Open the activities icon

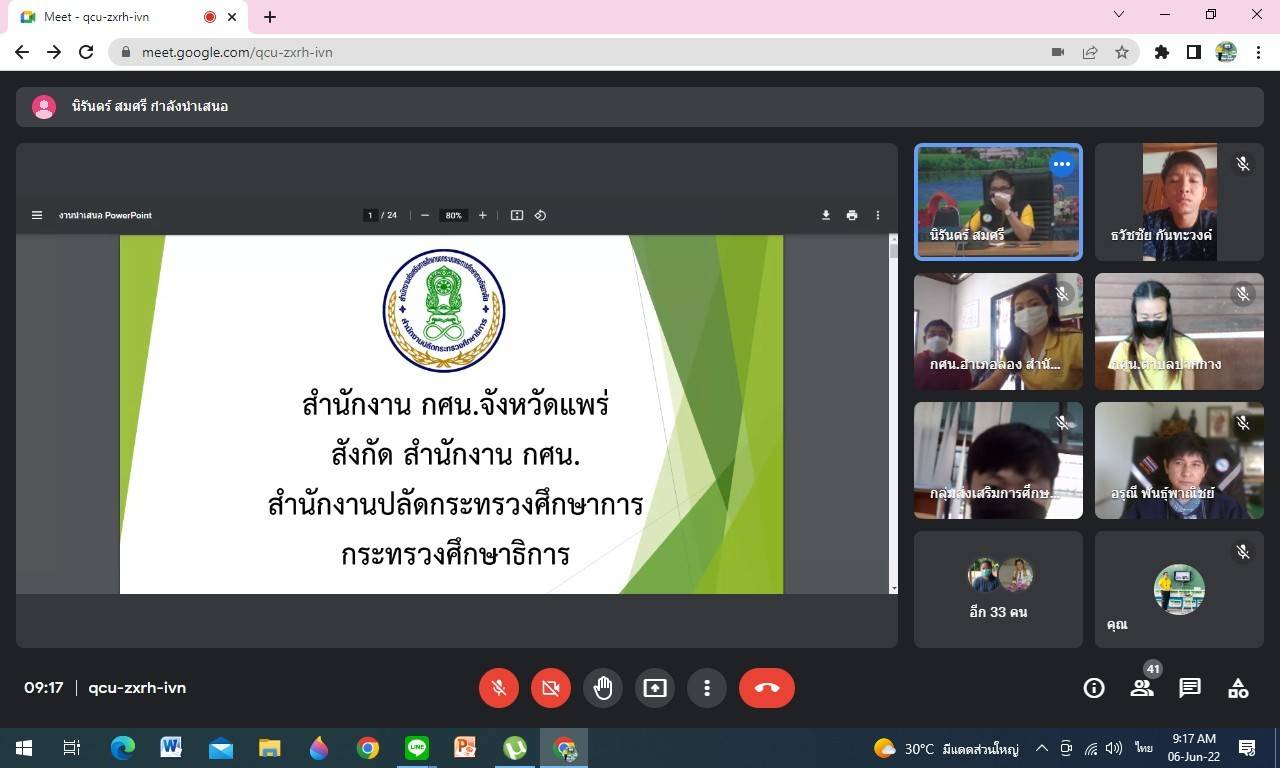1238,688
